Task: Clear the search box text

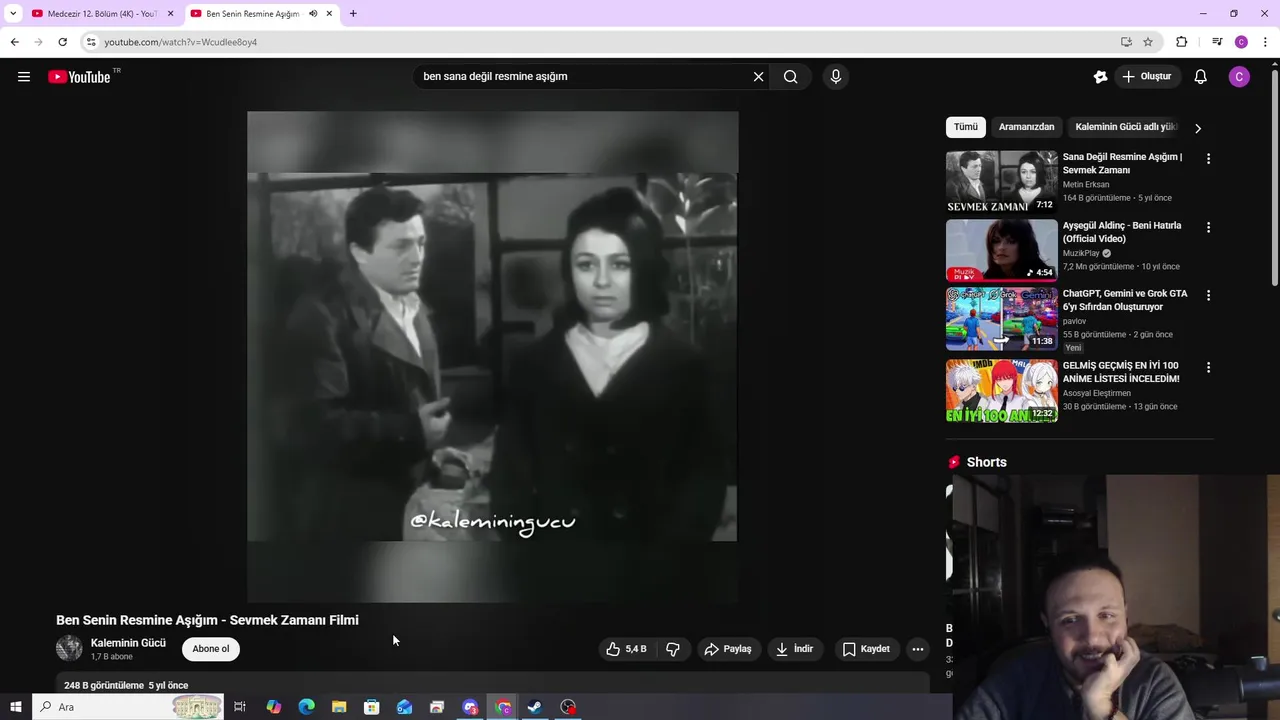Action: coord(758,77)
